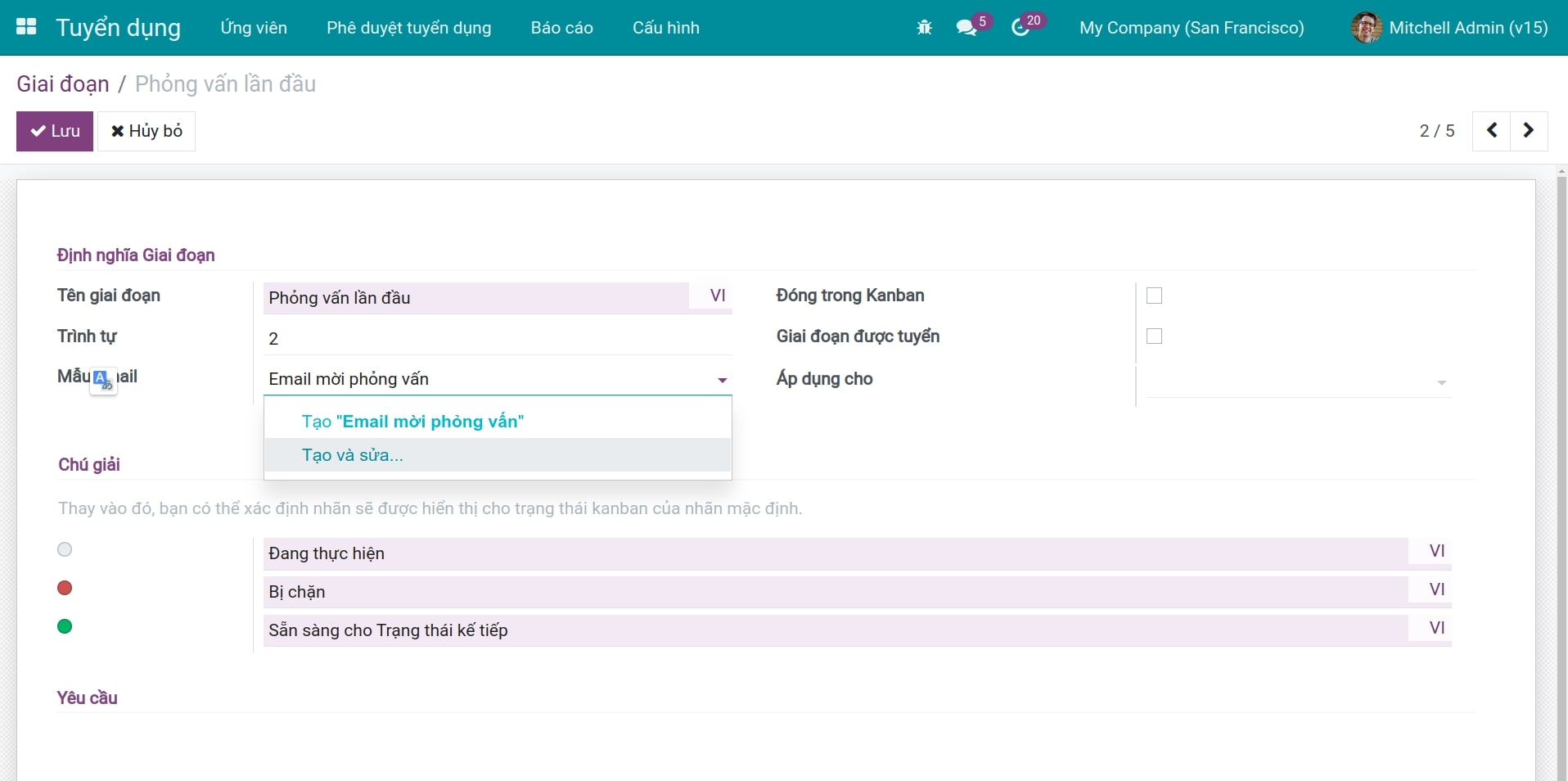This screenshot has height=781, width=1568.
Task: Click the Mitchell Admin profile avatar
Action: [x=1365, y=27]
